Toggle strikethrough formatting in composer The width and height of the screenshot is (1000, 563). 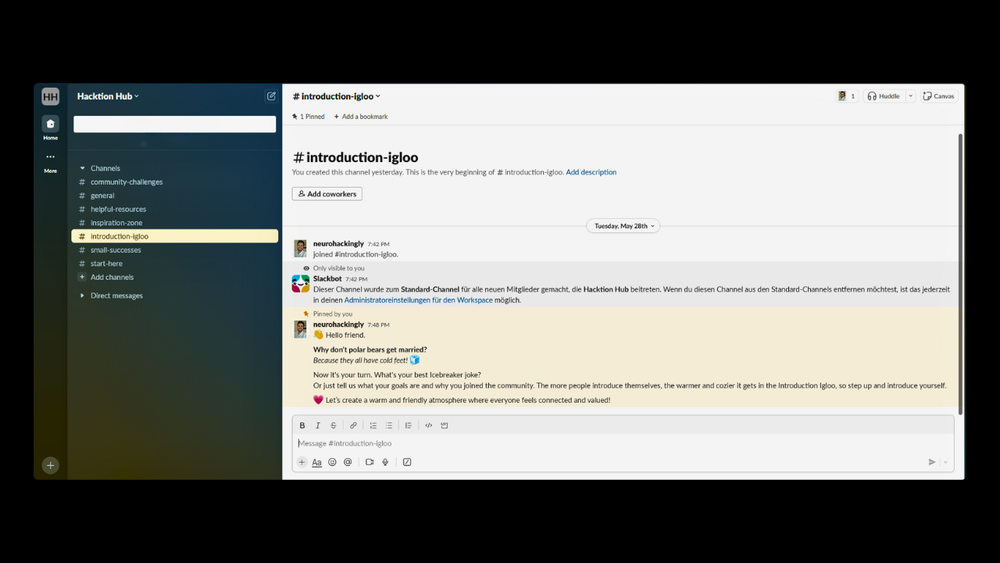point(334,426)
